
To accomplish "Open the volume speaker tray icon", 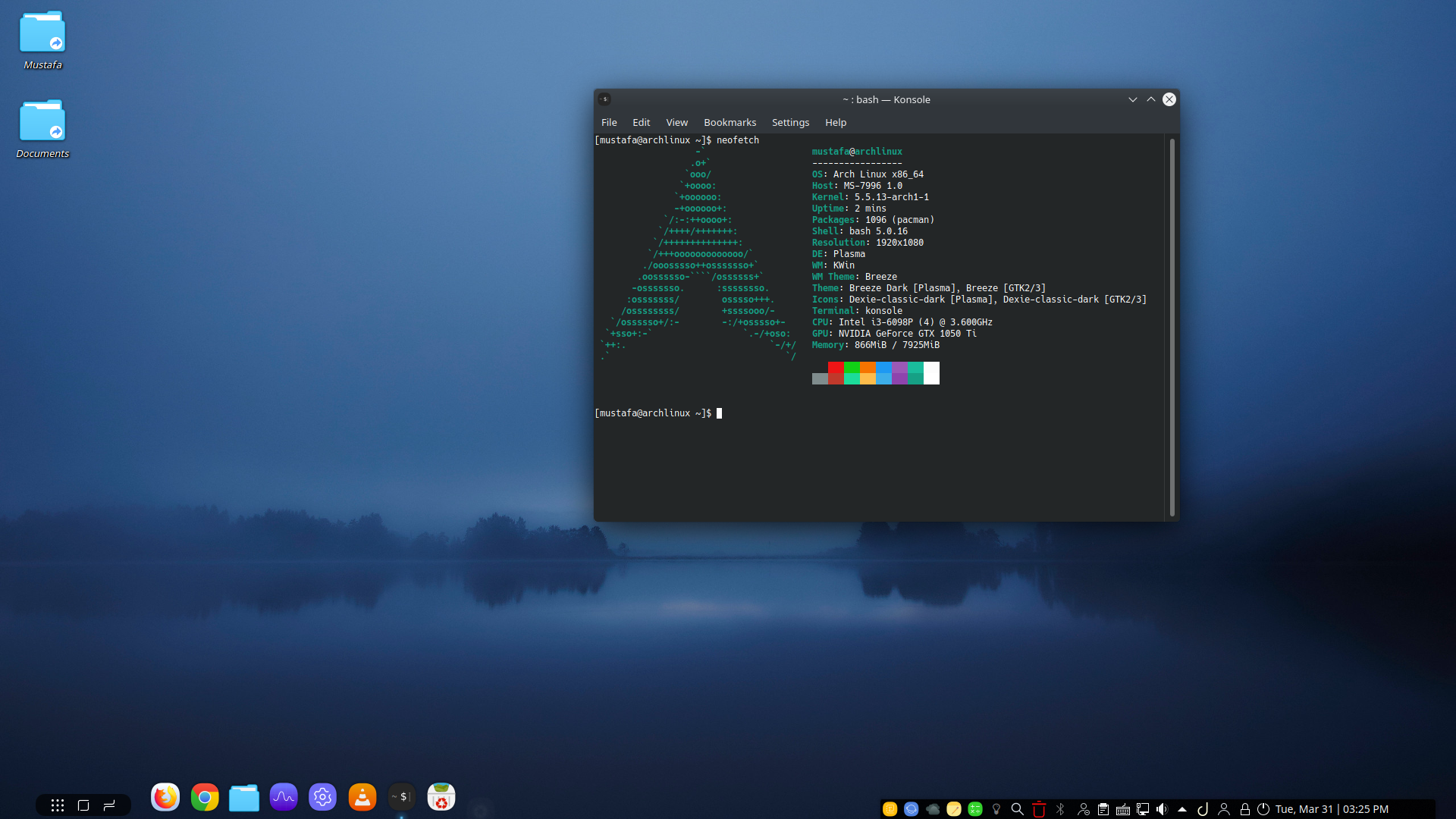I will [1163, 809].
